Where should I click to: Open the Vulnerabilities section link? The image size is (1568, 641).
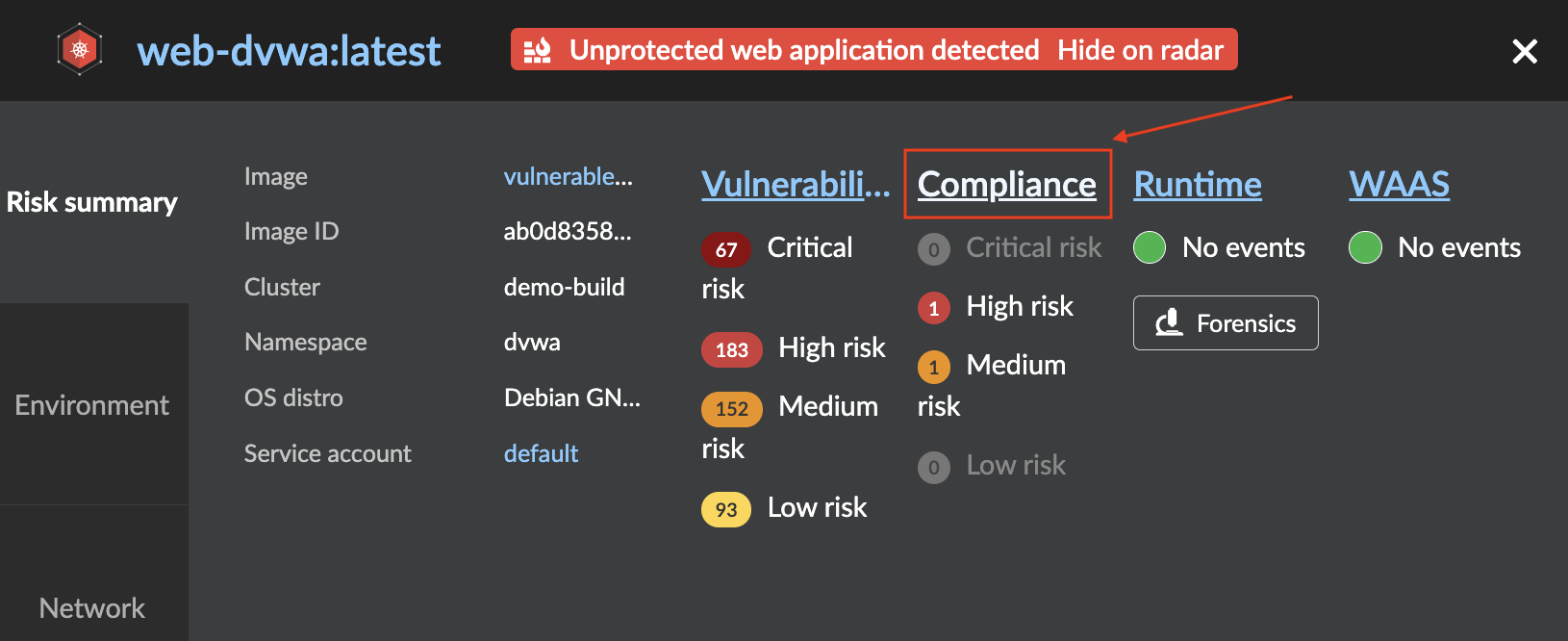[x=796, y=184]
